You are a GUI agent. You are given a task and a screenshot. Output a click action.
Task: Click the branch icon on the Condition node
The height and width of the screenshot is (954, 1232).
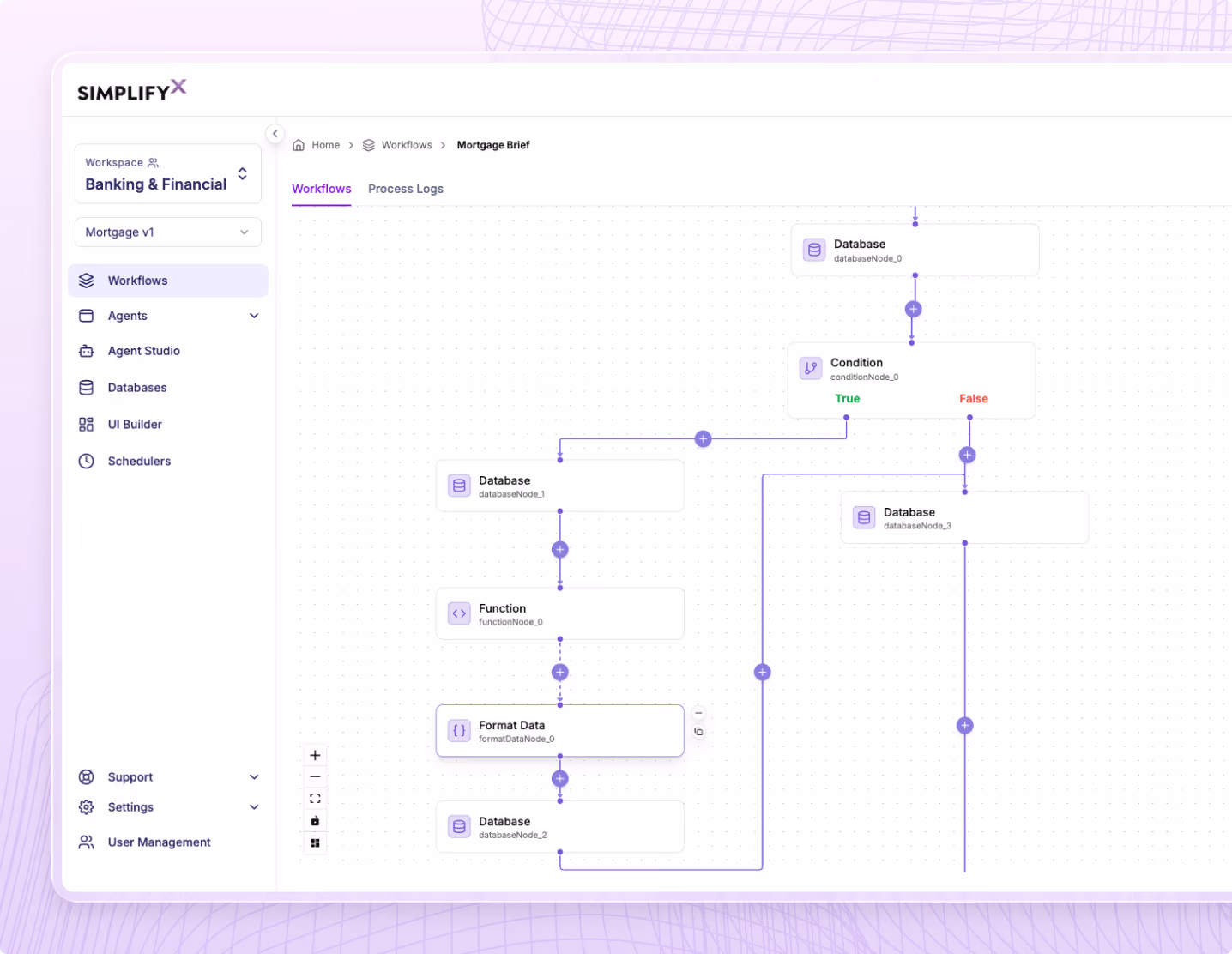pyautogui.click(x=811, y=368)
